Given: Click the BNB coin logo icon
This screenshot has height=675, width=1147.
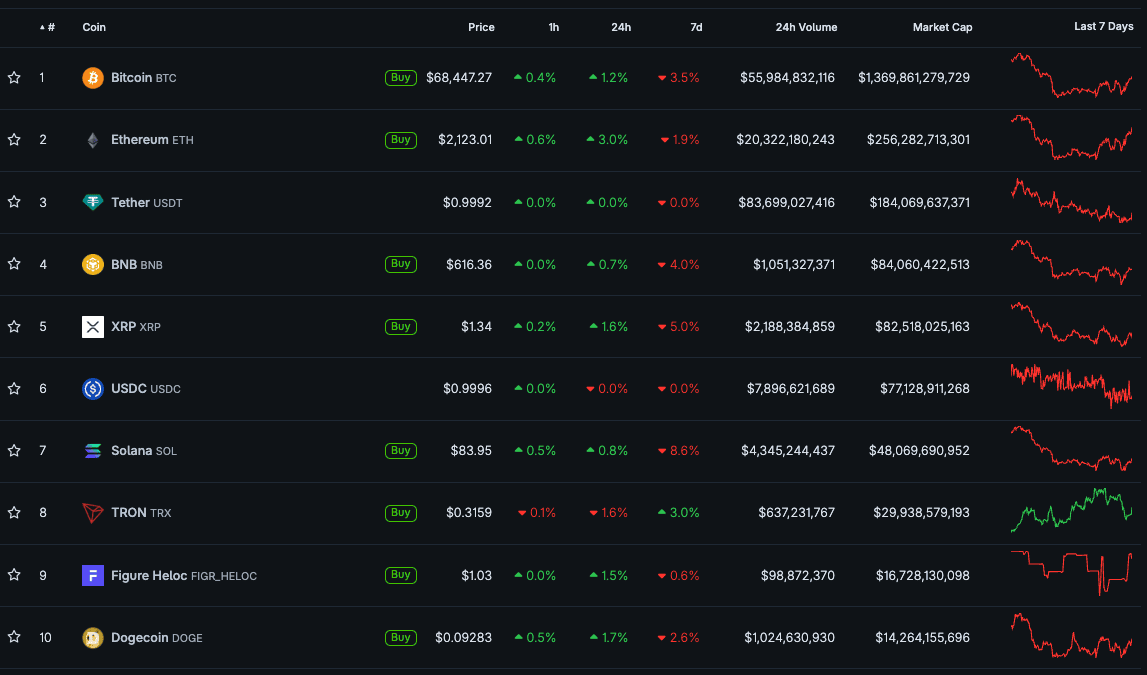Looking at the screenshot, I should (x=93, y=264).
